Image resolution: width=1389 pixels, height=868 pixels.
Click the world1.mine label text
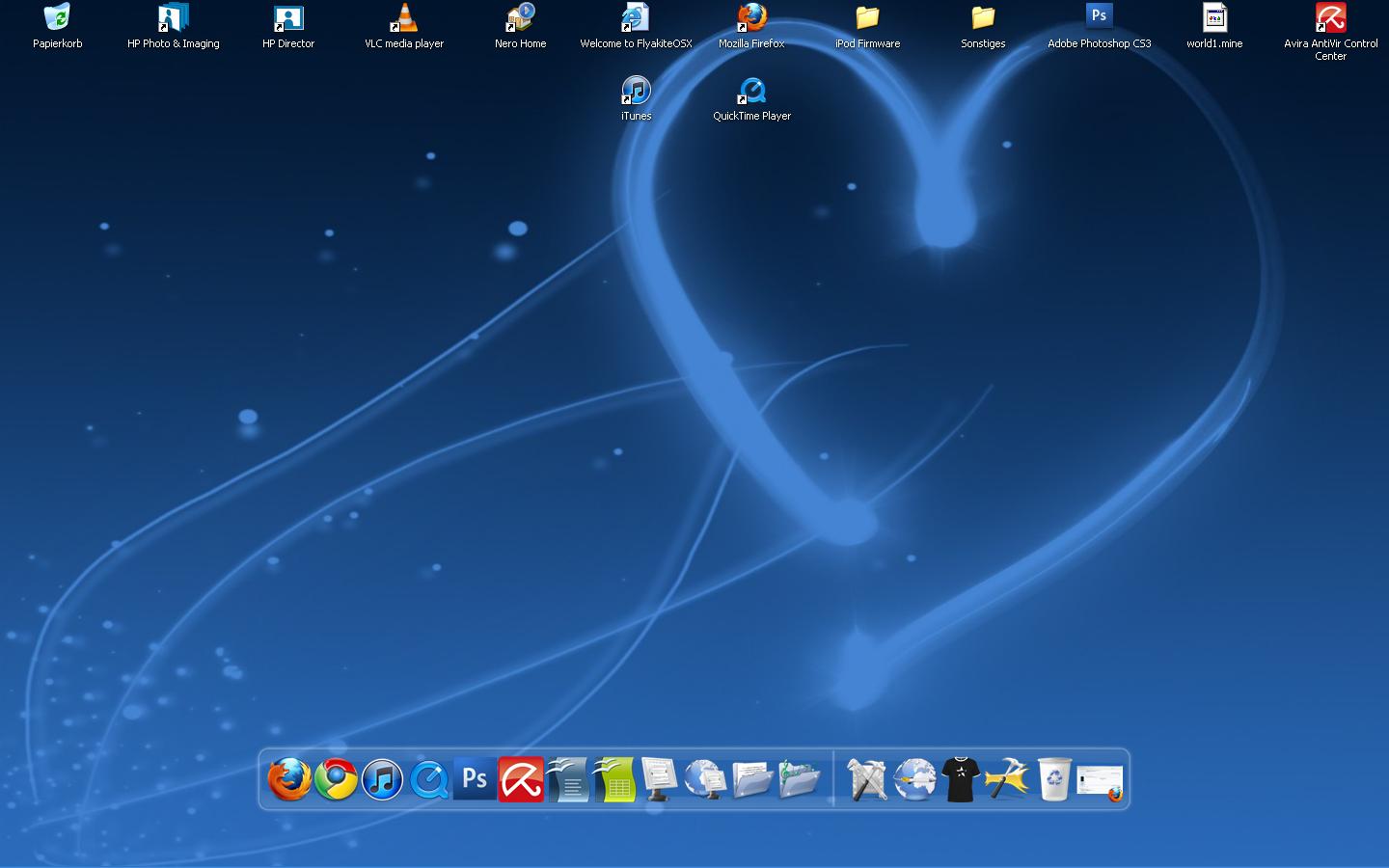click(1214, 43)
